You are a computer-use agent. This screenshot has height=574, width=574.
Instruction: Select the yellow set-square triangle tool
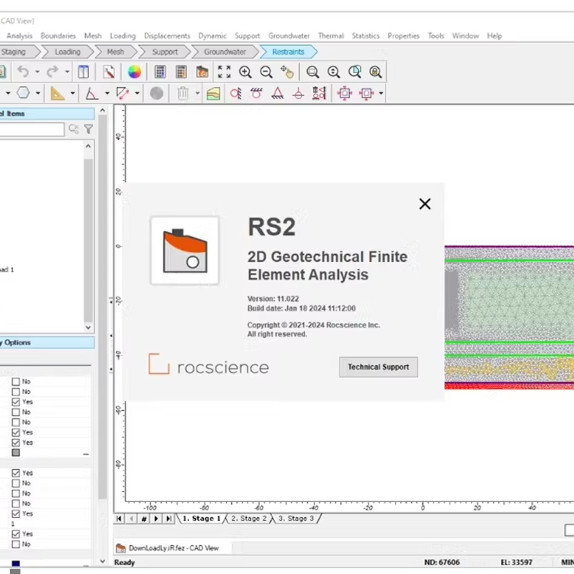pyautogui.click(x=57, y=93)
